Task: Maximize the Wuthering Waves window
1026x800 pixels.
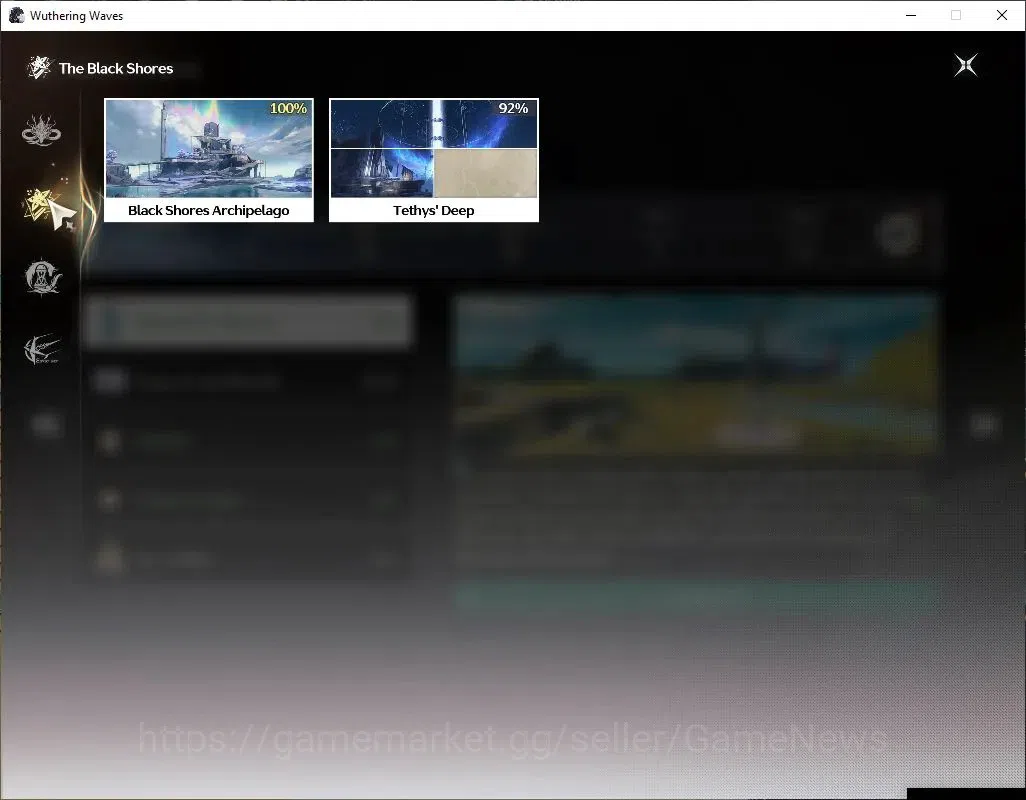Action: 956,15
